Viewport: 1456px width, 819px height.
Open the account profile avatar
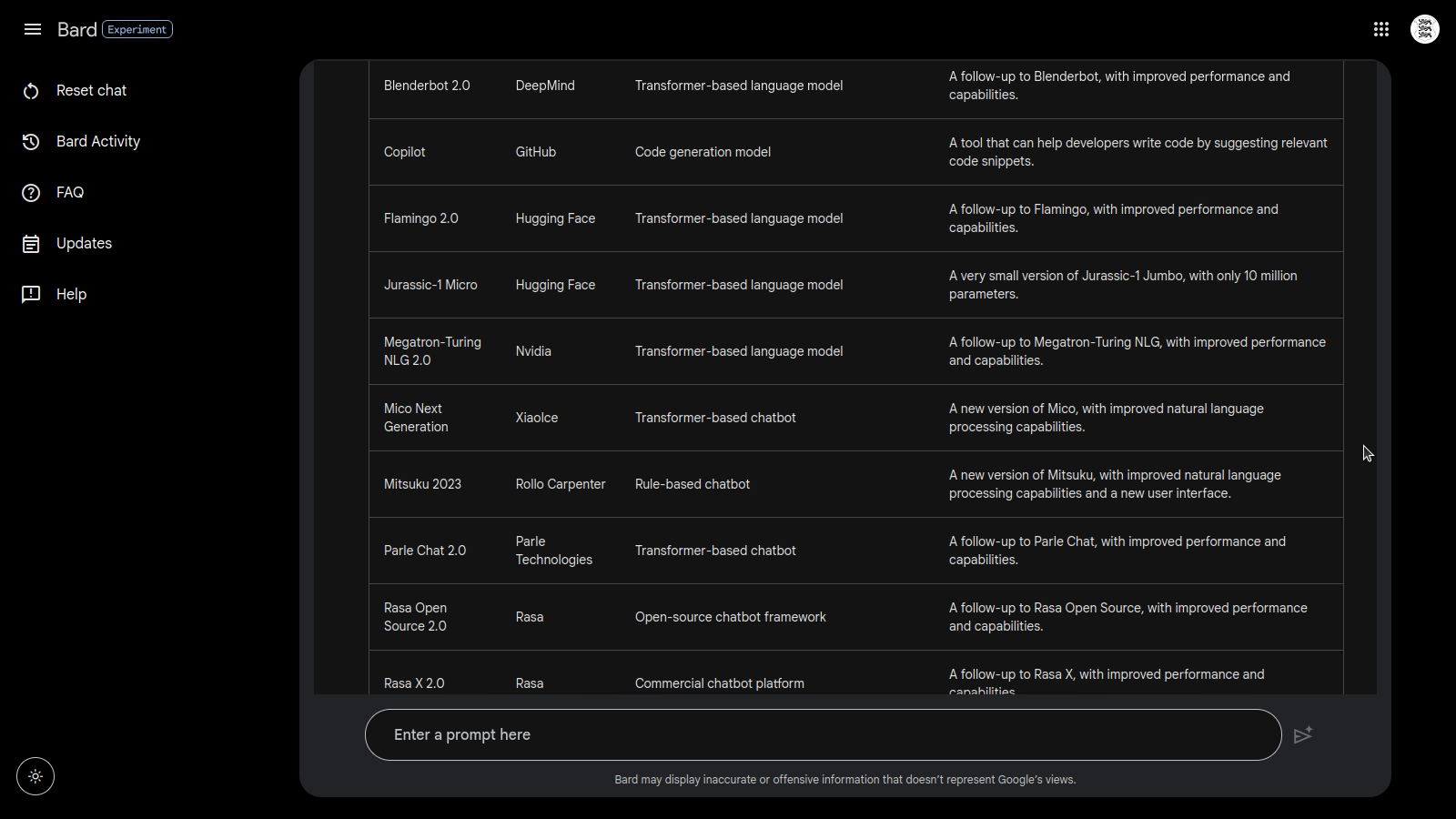click(x=1425, y=29)
